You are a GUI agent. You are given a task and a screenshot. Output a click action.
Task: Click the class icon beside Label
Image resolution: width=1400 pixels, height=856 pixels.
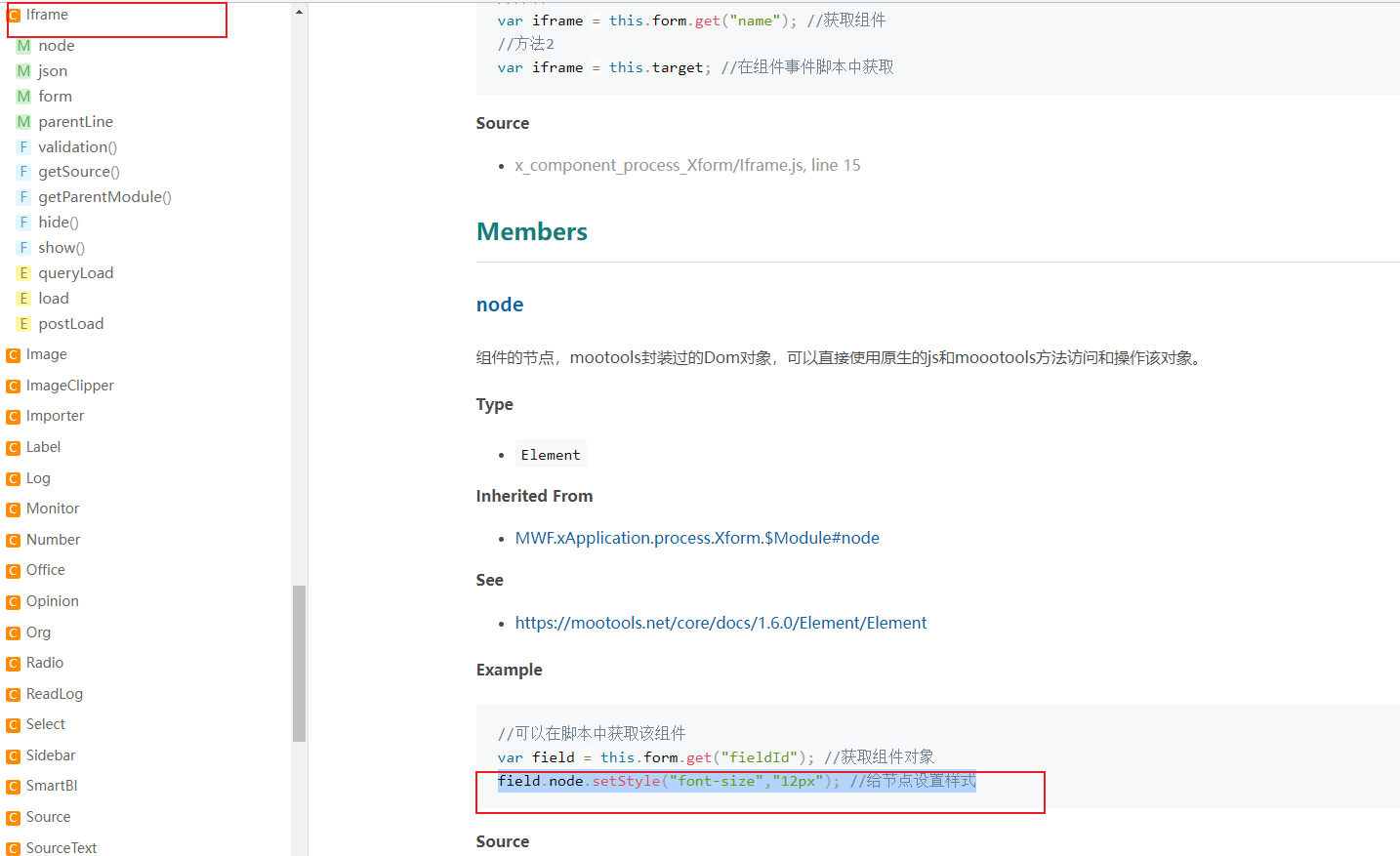click(x=14, y=448)
